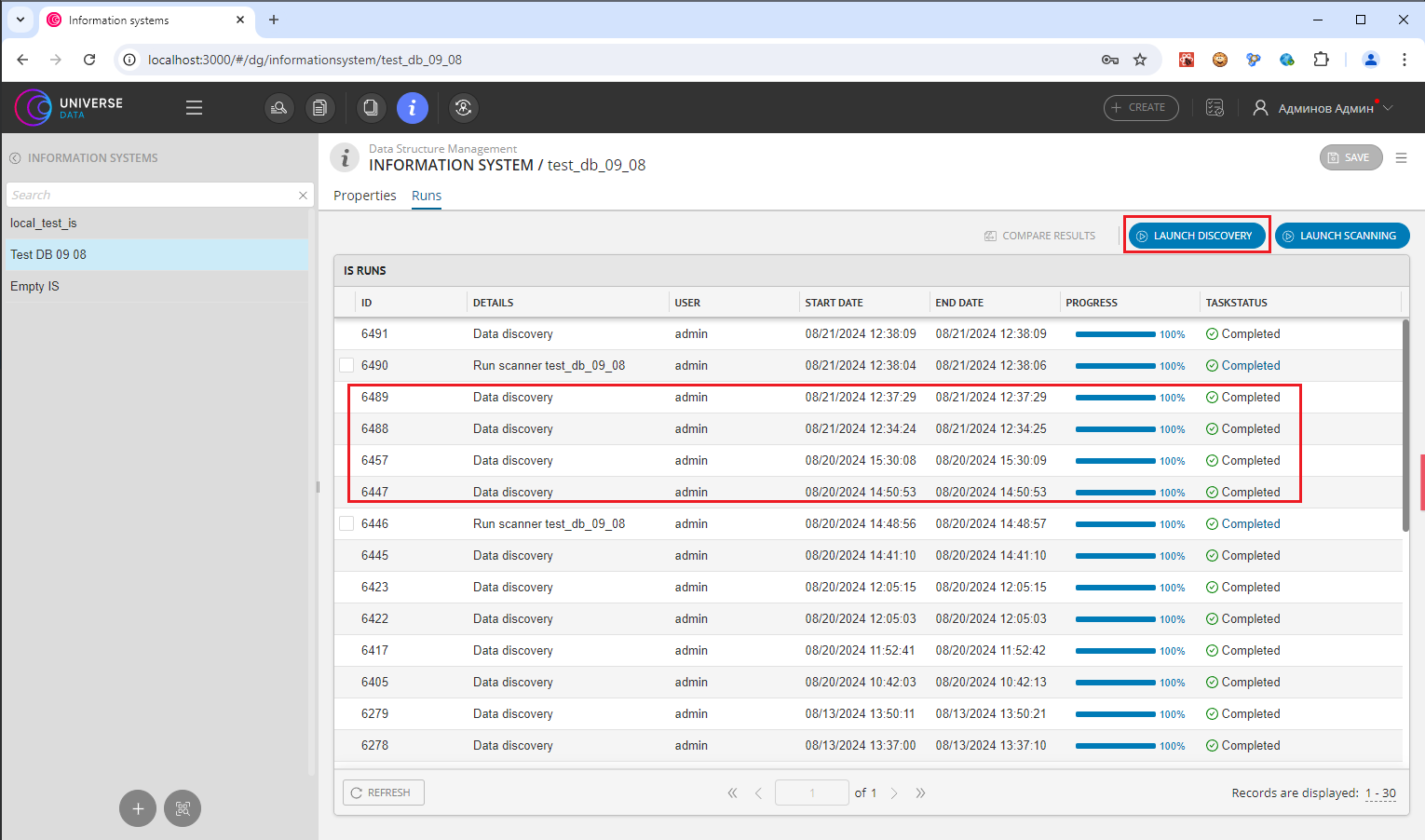Click the data search icon in top toolbar
This screenshot has height=840, width=1425.
278,108
